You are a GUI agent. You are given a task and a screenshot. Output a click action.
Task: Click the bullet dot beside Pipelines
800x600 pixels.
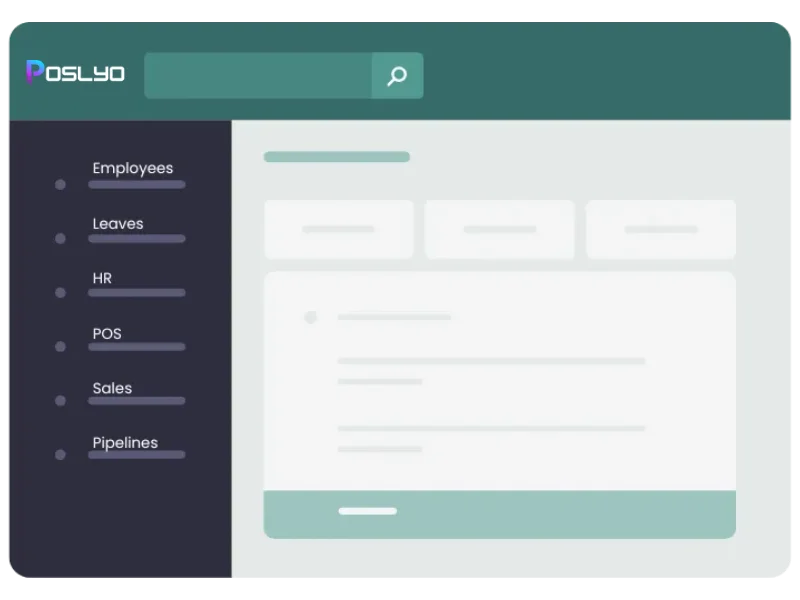click(60, 454)
